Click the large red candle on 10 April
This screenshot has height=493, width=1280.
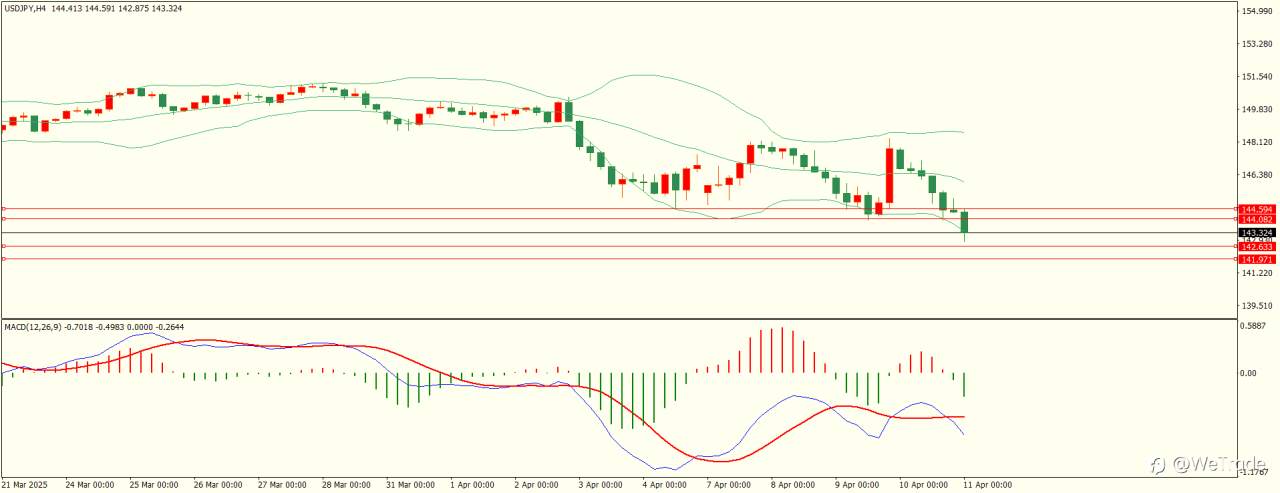tap(889, 176)
